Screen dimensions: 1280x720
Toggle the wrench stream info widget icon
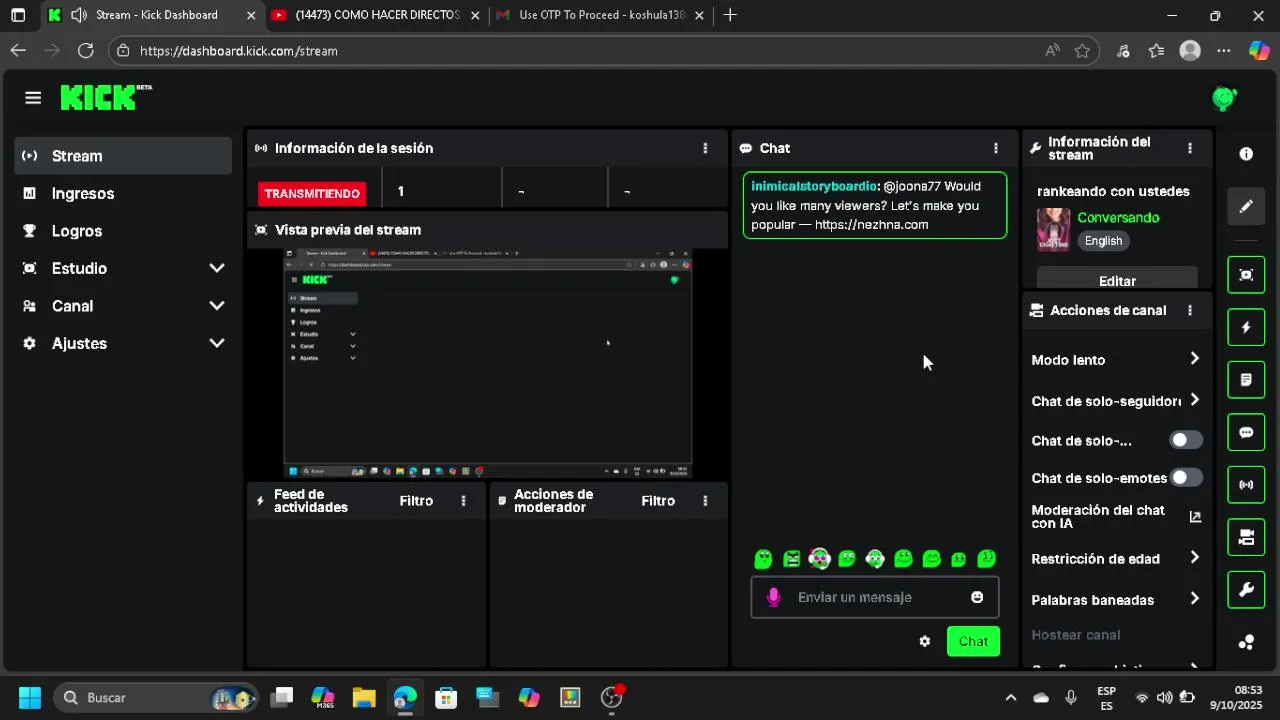click(1246, 590)
